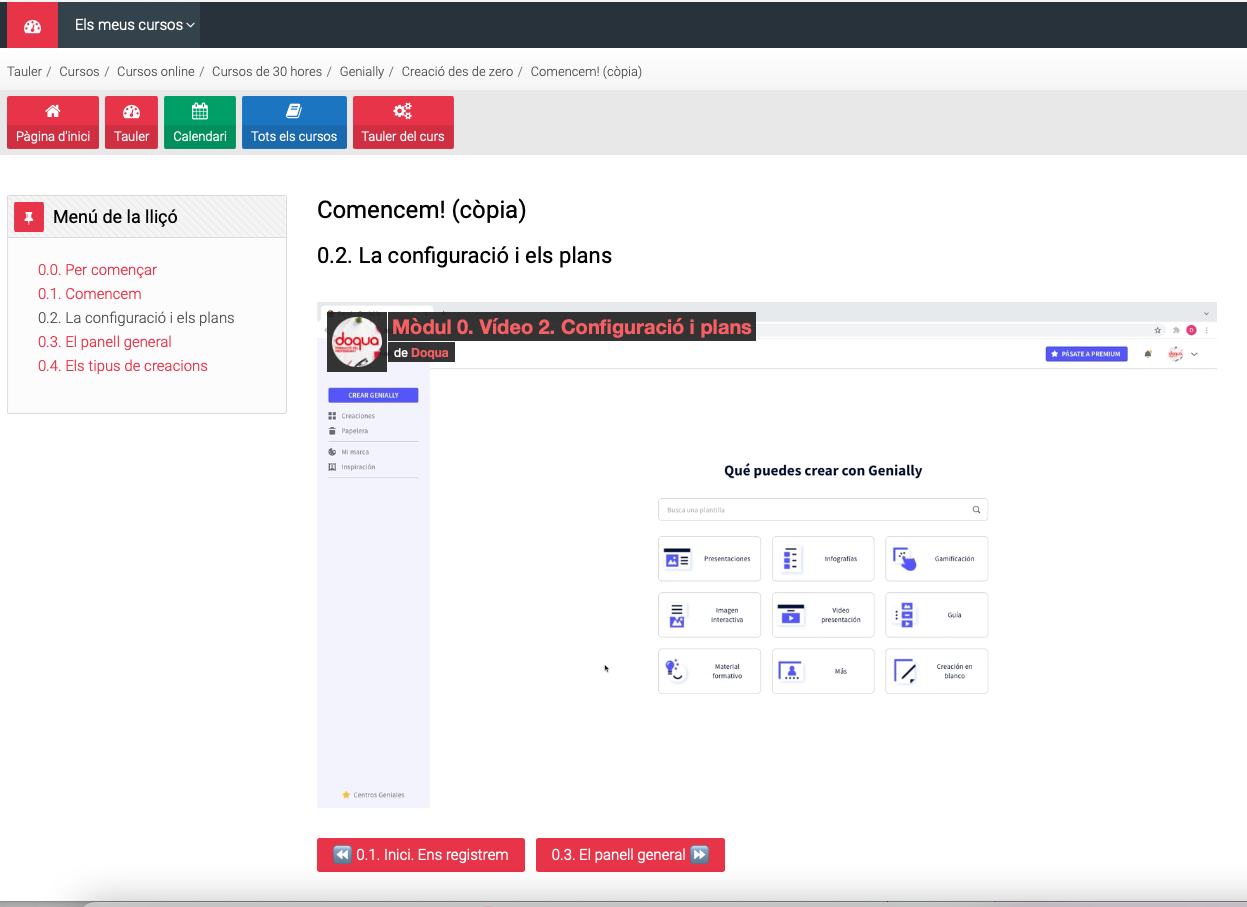Open Mi marca in the Genially sidebar
This screenshot has height=907, width=1247.
[348, 452]
